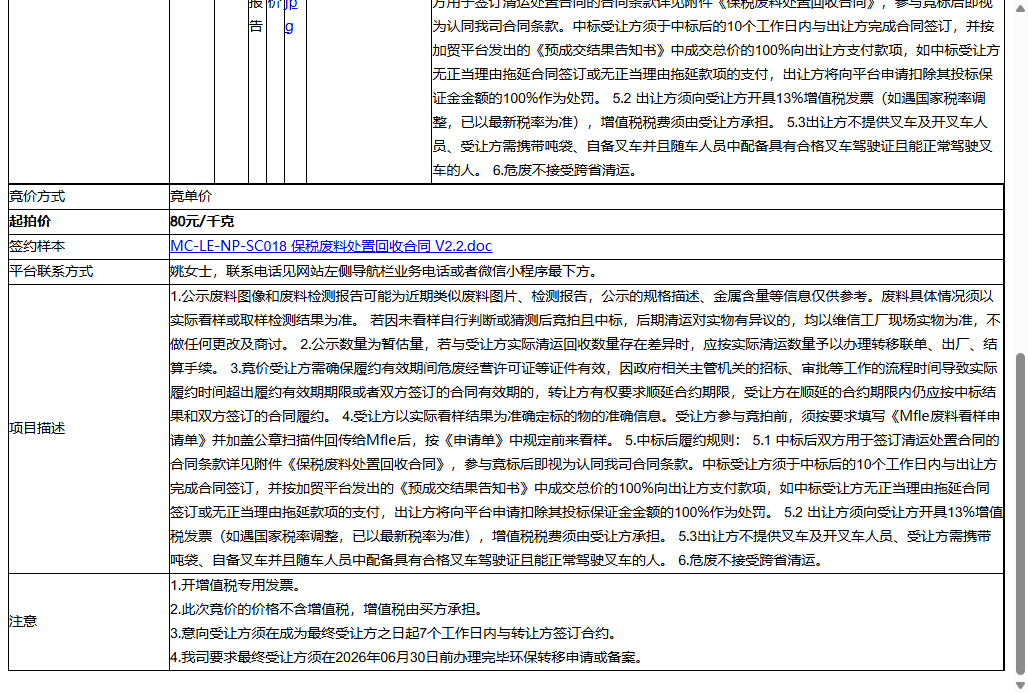Select the 竞价方式 row label
Image resolution: width=1028 pixels, height=693 pixels.
tap(39, 196)
